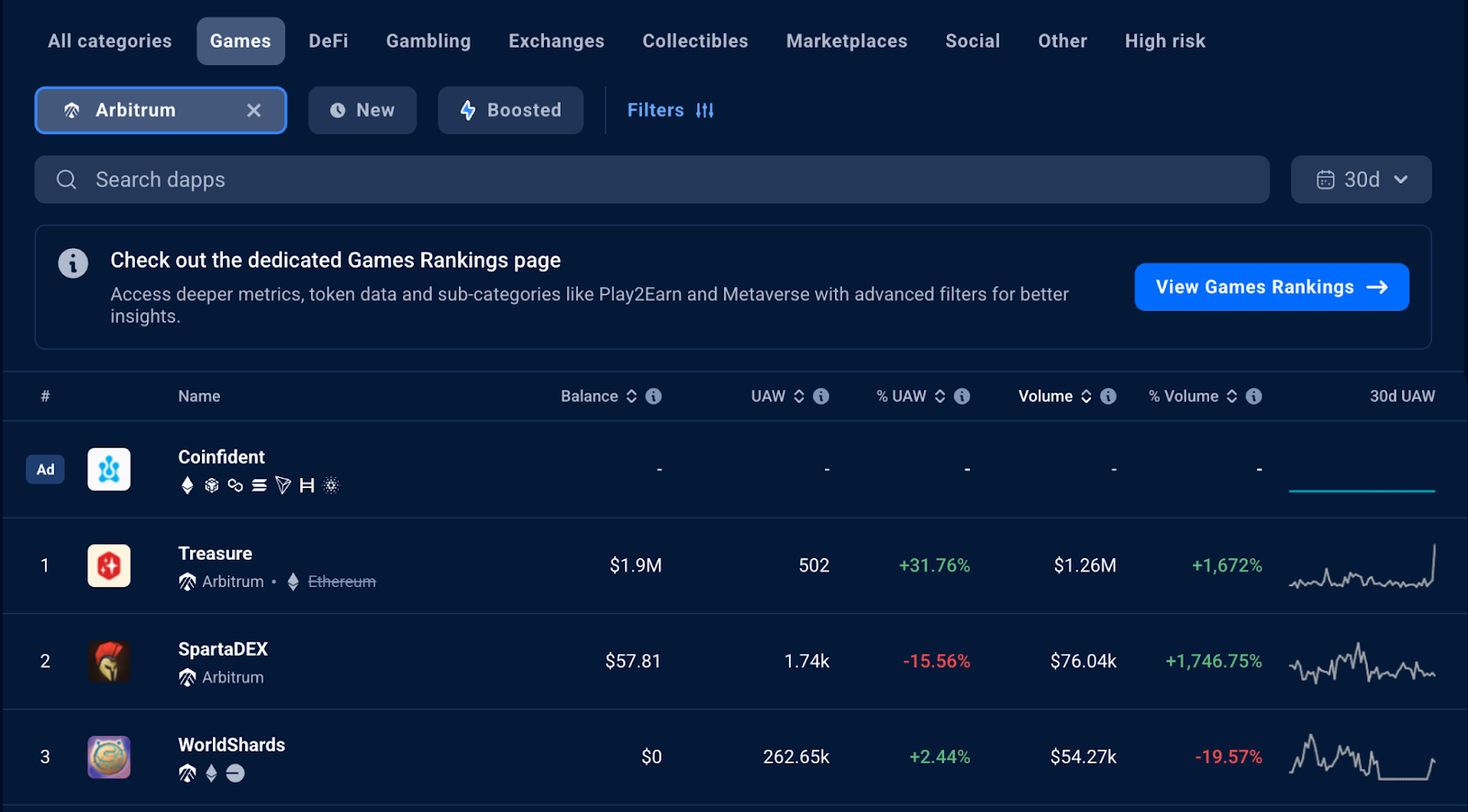Click the info icon next to Volume
The width and height of the screenshot is (1468, 812).
point(1108,396)
